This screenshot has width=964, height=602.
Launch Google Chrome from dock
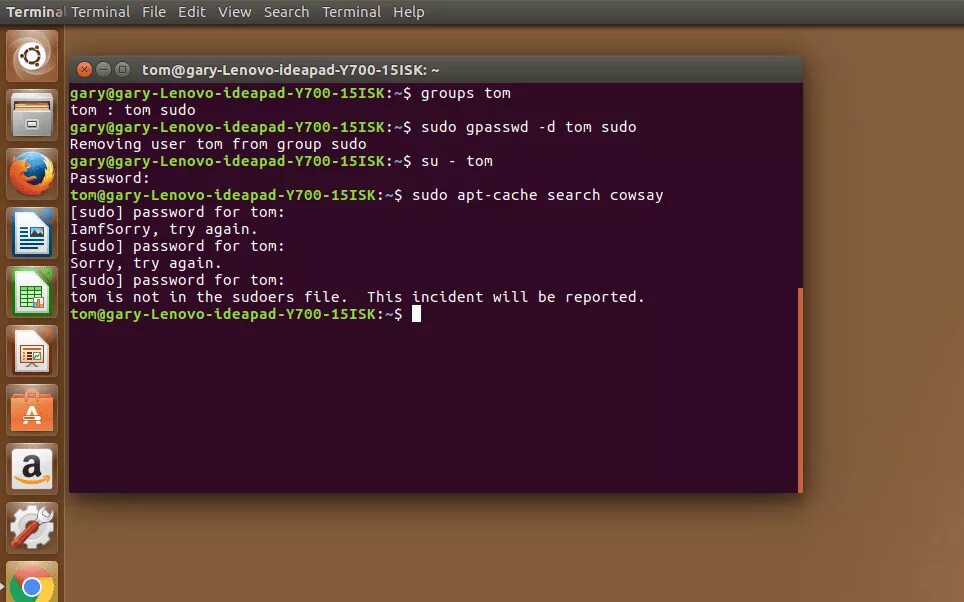pyautogui.click(x=32, y=582)
